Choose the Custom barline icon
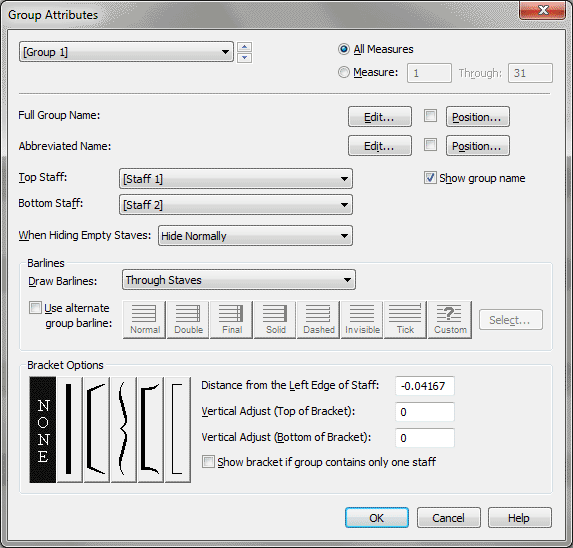The width and height of the screenshot is (573, 548). [450, 320]
